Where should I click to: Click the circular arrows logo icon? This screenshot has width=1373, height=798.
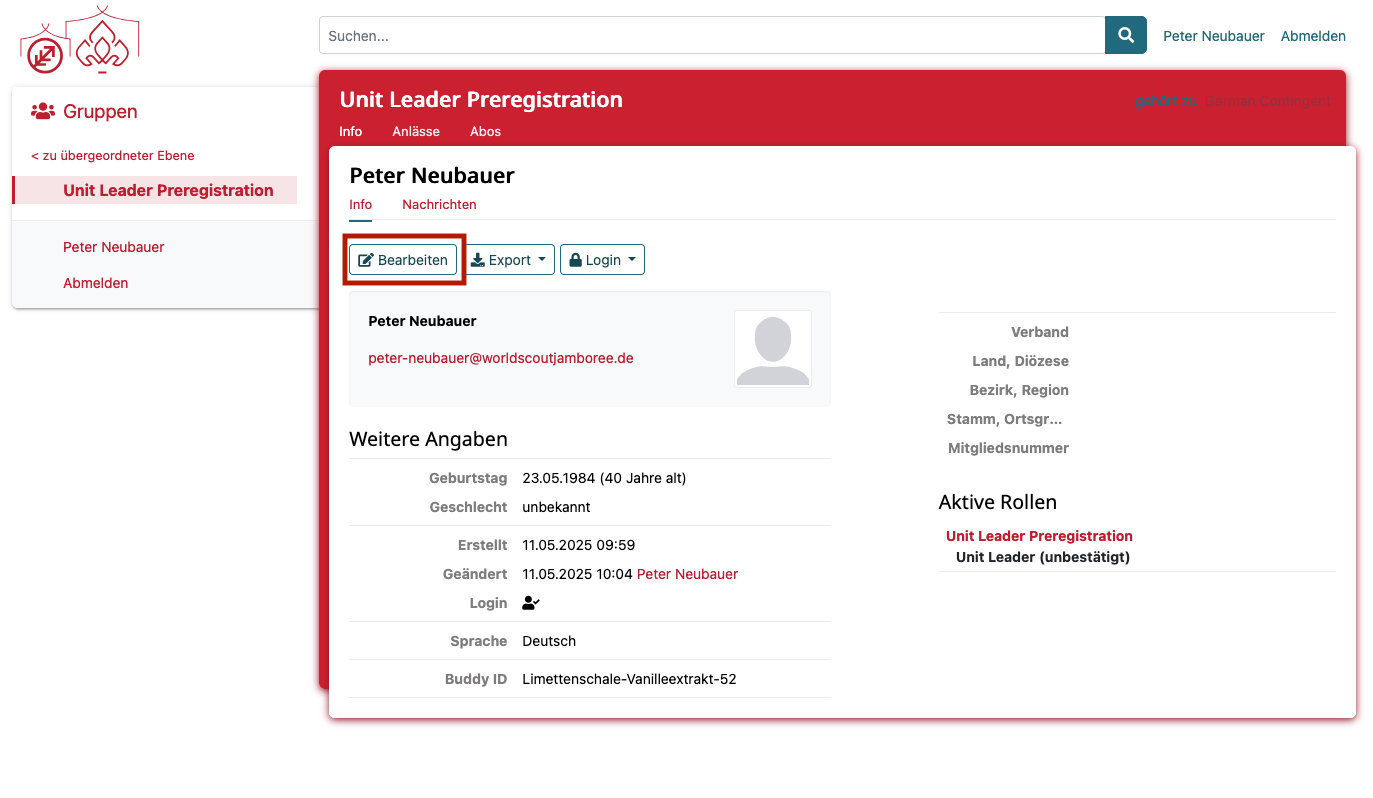coord(44,55)
